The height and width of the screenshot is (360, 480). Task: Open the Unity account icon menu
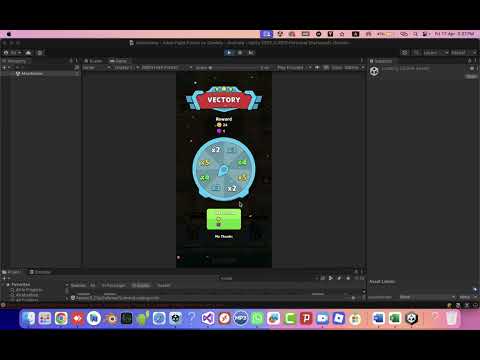[13, 53]
